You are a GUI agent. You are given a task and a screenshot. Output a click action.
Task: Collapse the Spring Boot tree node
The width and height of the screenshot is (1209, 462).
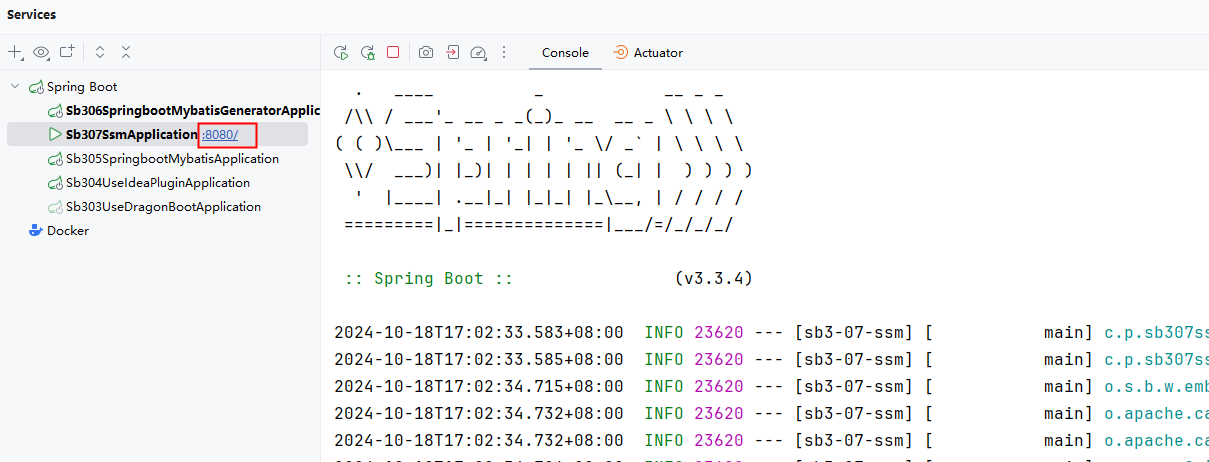(x=15, y=87)
